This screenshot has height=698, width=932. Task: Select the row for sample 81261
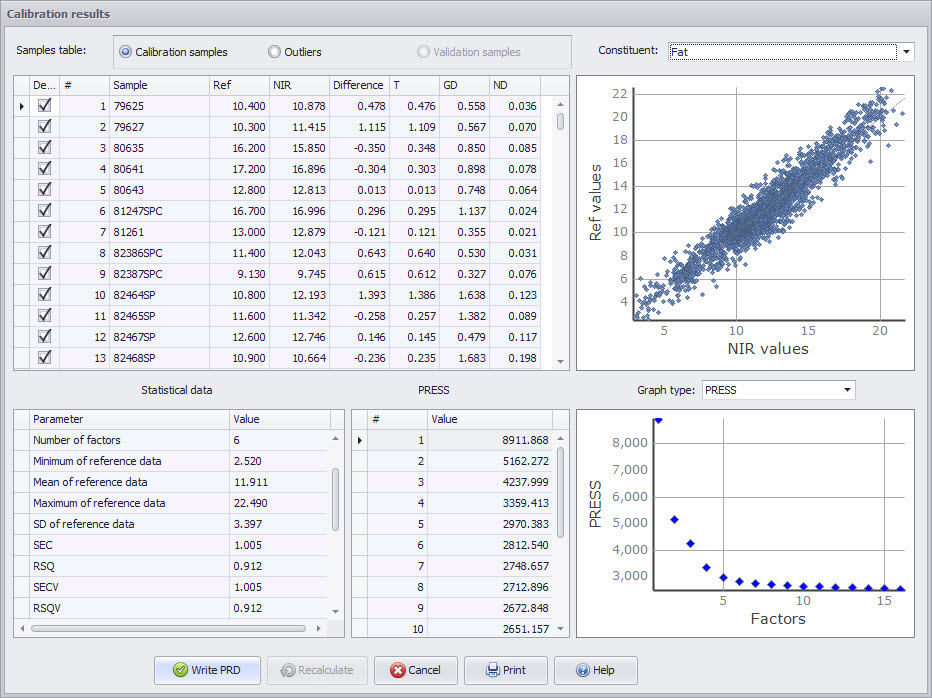point(130,232)
